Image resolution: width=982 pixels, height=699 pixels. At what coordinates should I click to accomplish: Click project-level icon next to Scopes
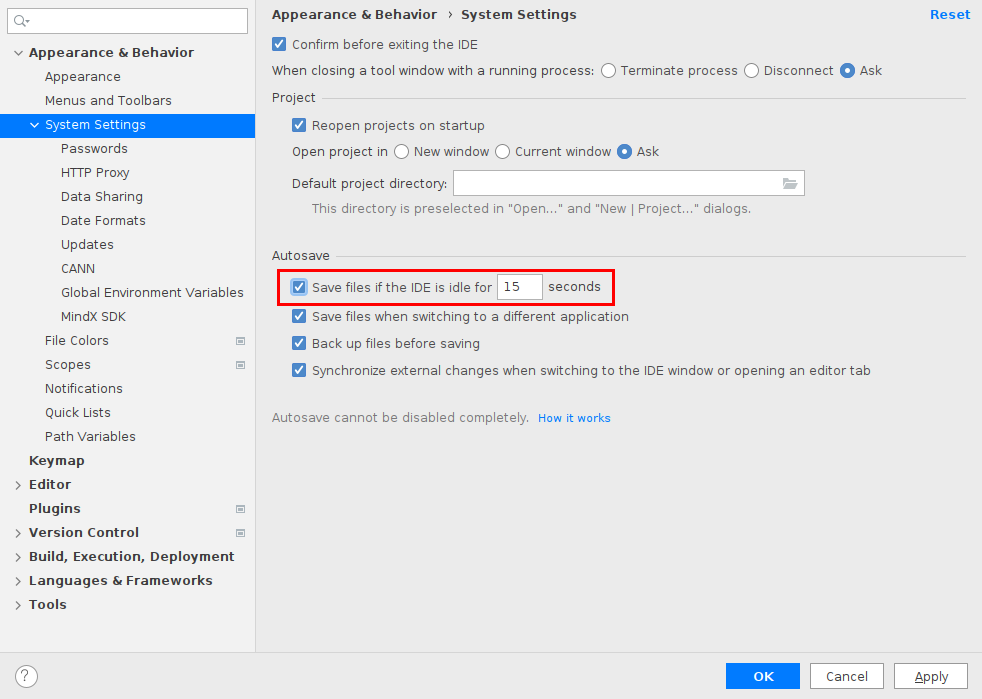(240, 365)
